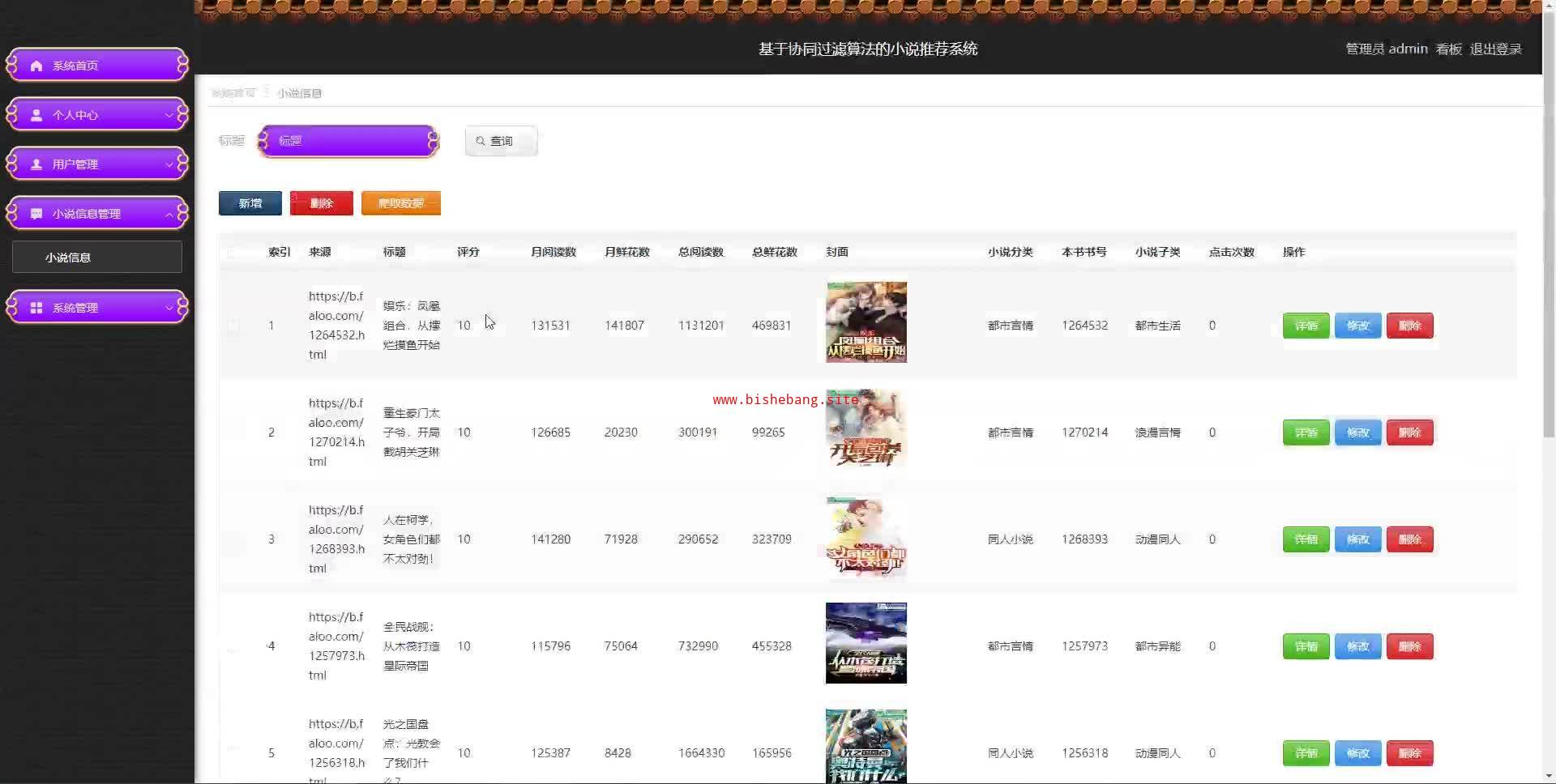Screen dimensions: 1556x784
Task: Click the home icon beside 系统首页
Action: [36, 66]
